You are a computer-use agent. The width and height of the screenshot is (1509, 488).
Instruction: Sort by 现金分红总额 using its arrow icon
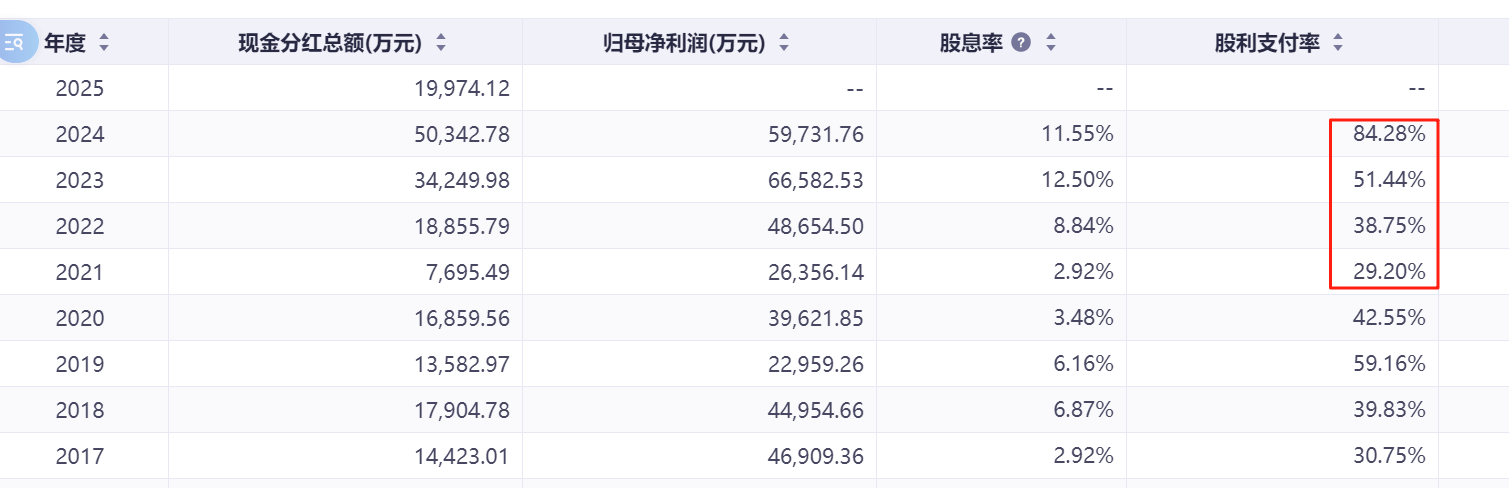(441, 43)
